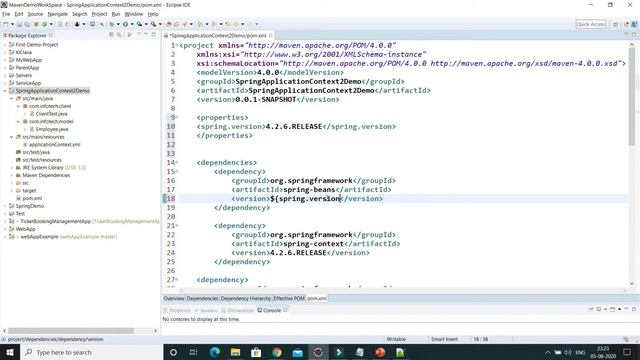
Task: Open Microsoft Store from the taskbar
Action: click(256, 352)
